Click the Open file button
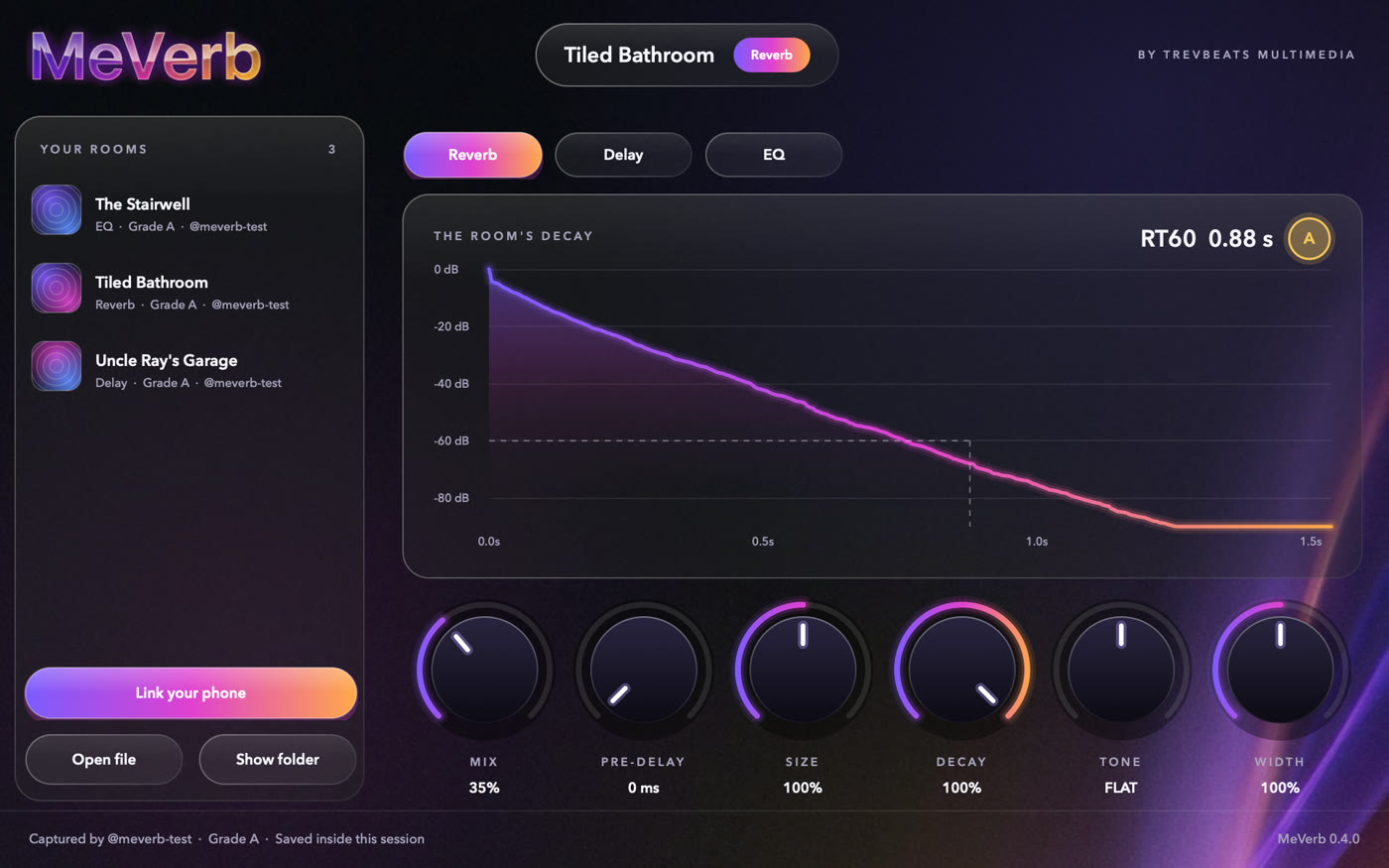This screenshot has width=1389, height=868. click(104, 759)
